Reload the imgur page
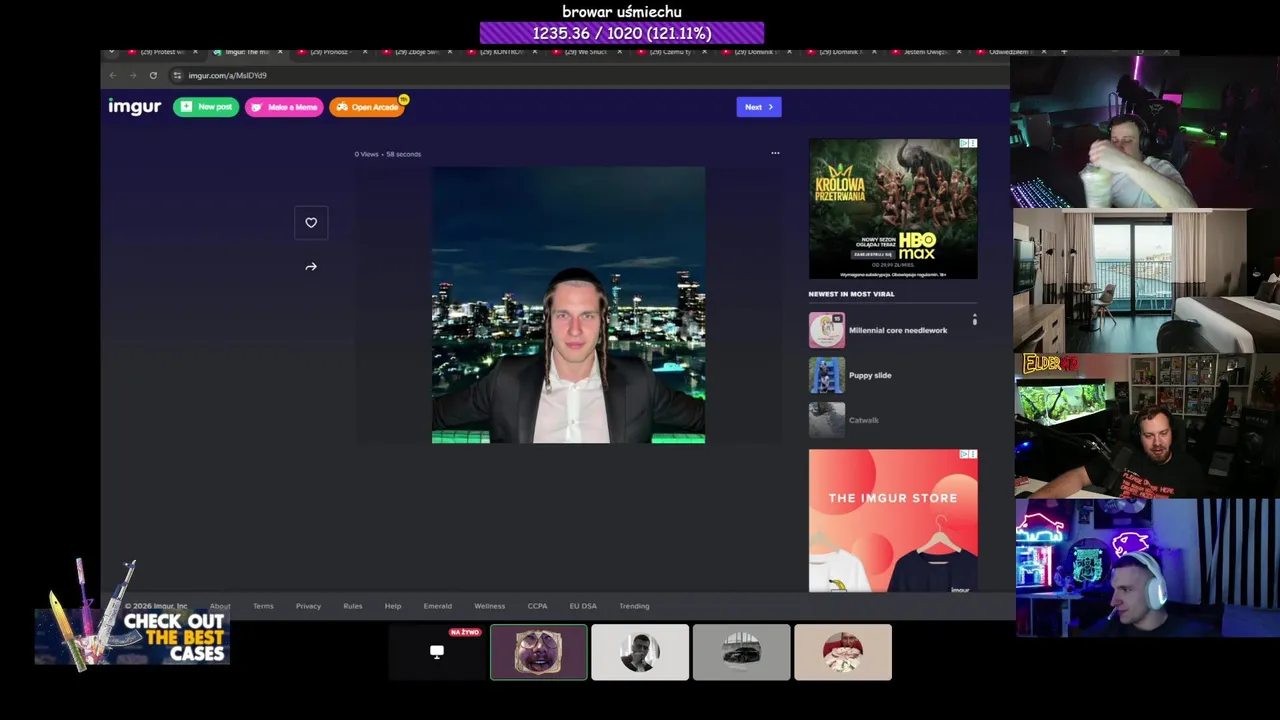 point(153,75)
